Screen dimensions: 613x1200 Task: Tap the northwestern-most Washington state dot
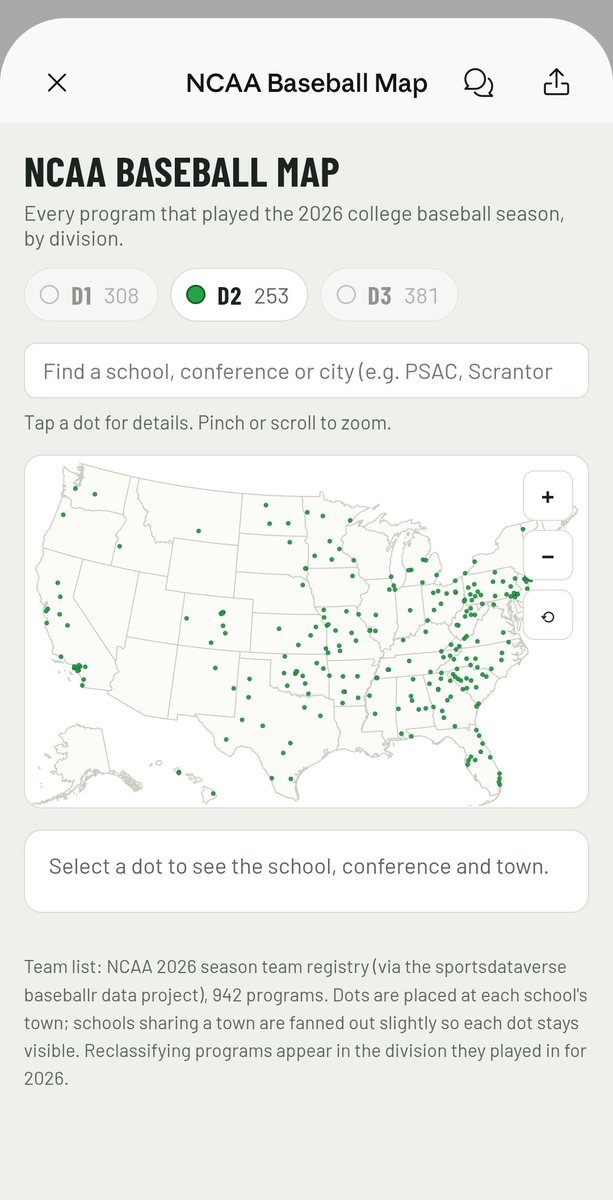point(75,488)
